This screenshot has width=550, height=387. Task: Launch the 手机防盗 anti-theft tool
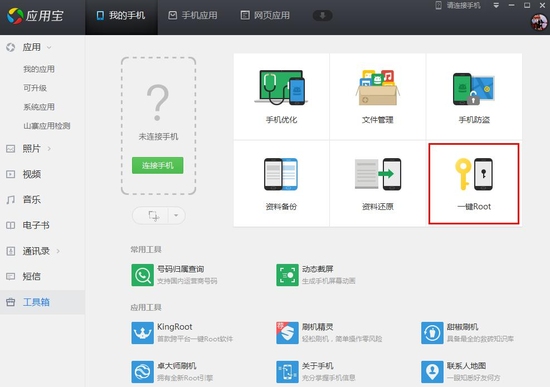tap(474, 96)
